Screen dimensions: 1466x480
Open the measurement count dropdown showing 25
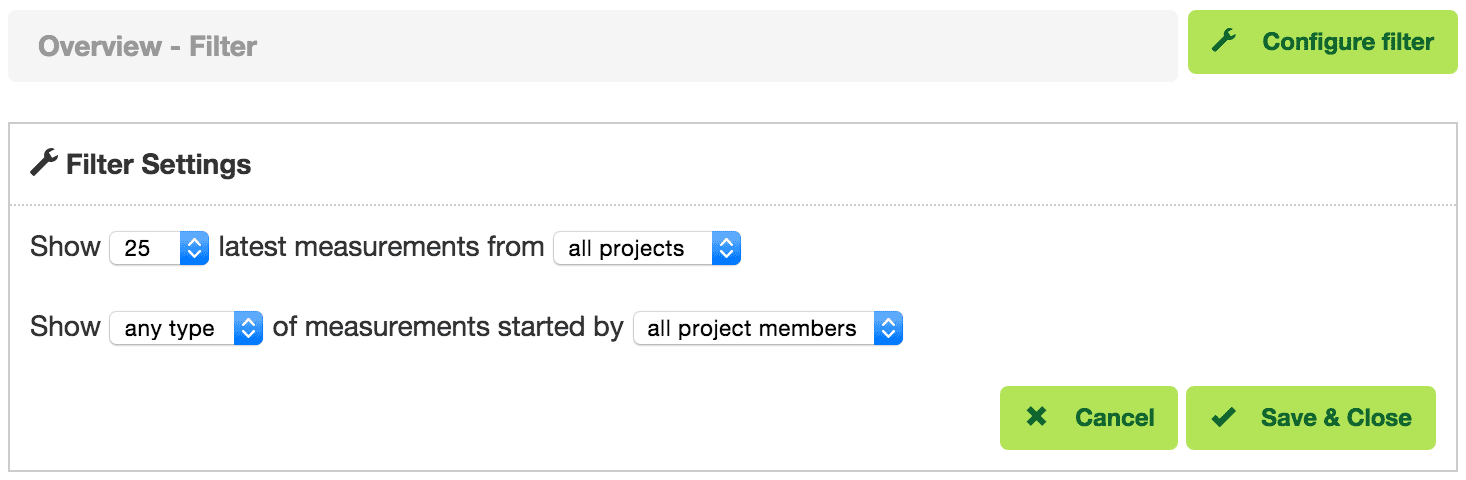coord(145,248)
